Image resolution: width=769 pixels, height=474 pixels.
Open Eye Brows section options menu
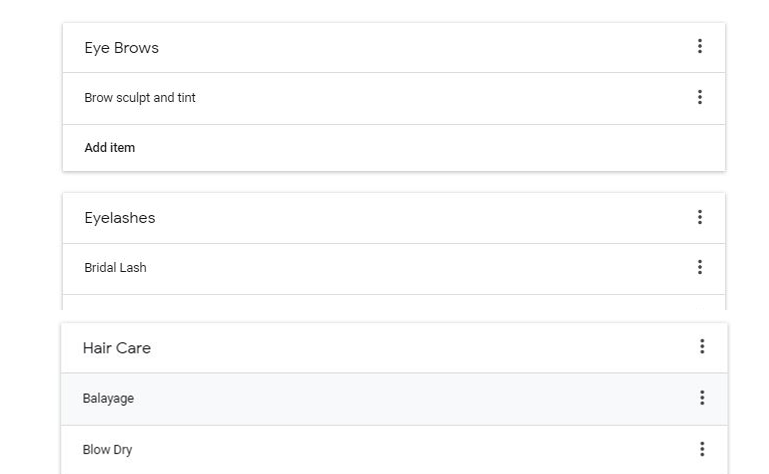(700, 47)
